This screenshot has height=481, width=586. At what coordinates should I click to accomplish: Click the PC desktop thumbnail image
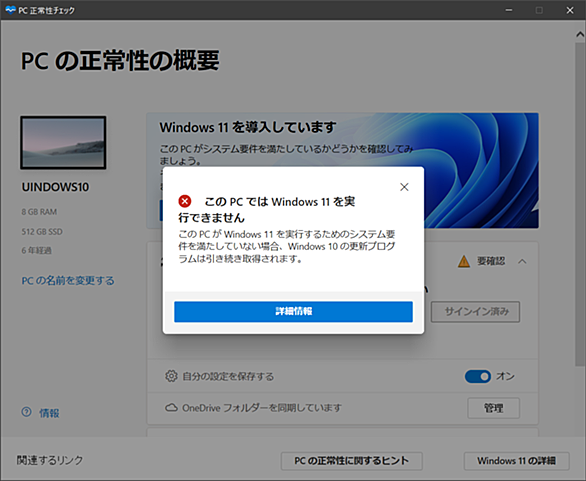(x=63, y=142)
